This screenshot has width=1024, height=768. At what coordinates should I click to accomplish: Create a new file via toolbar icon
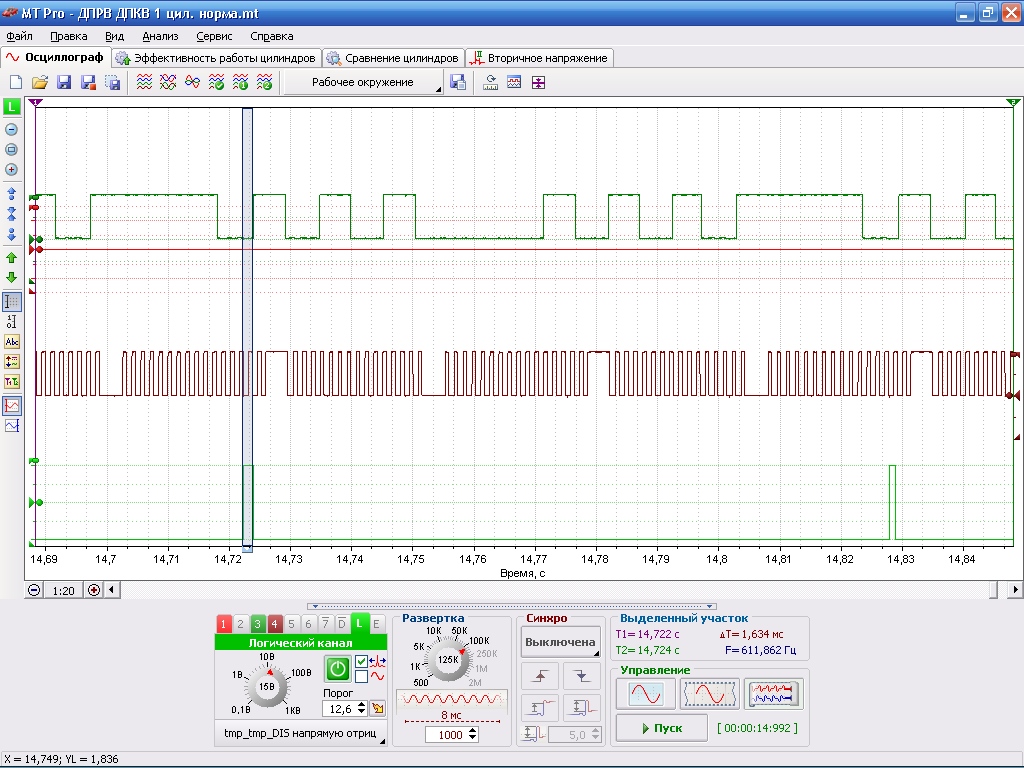tap(16, 82)
